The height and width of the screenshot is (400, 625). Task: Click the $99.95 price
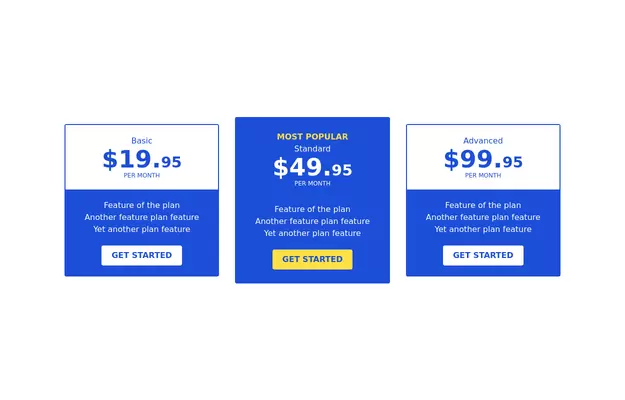483,160
